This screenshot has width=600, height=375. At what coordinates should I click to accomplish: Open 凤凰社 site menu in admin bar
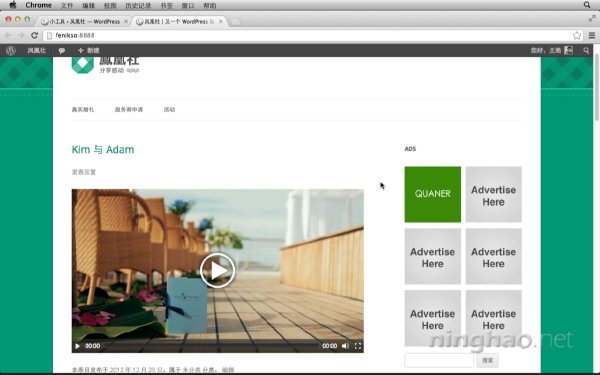36,50
